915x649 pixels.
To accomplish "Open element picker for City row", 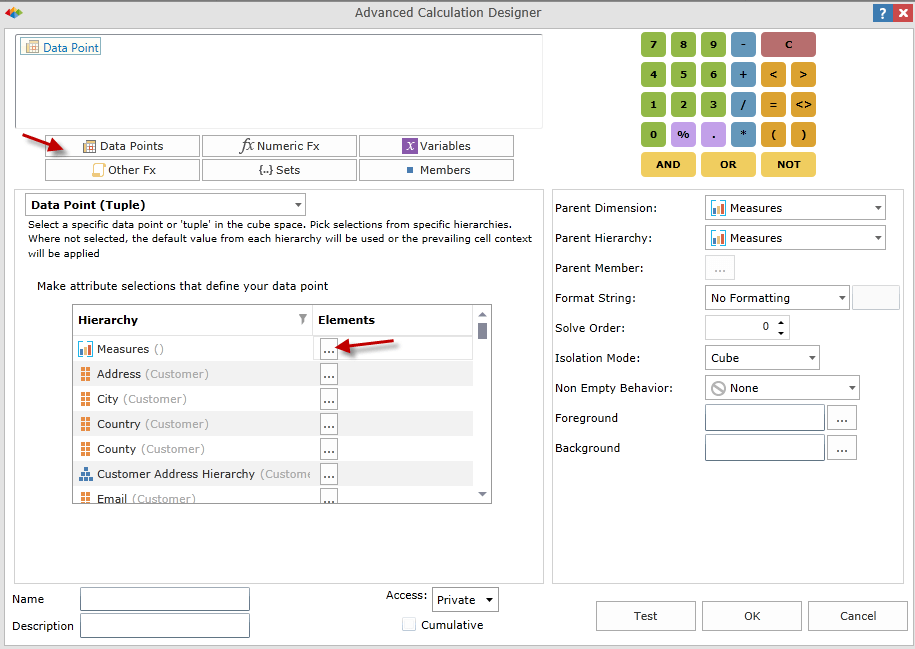I will point(329,399).
